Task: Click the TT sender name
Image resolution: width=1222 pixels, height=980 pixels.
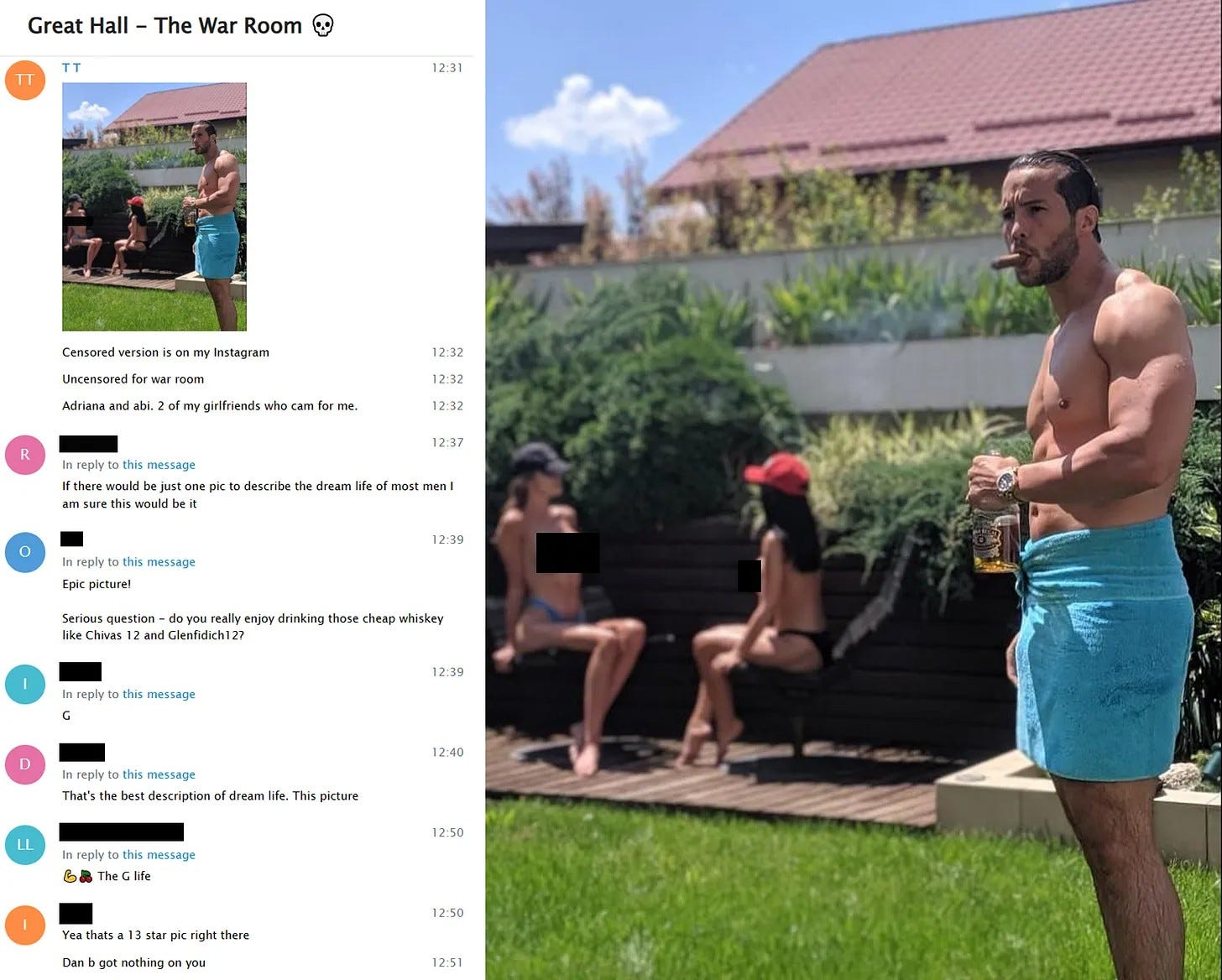Action: [71, 67]
